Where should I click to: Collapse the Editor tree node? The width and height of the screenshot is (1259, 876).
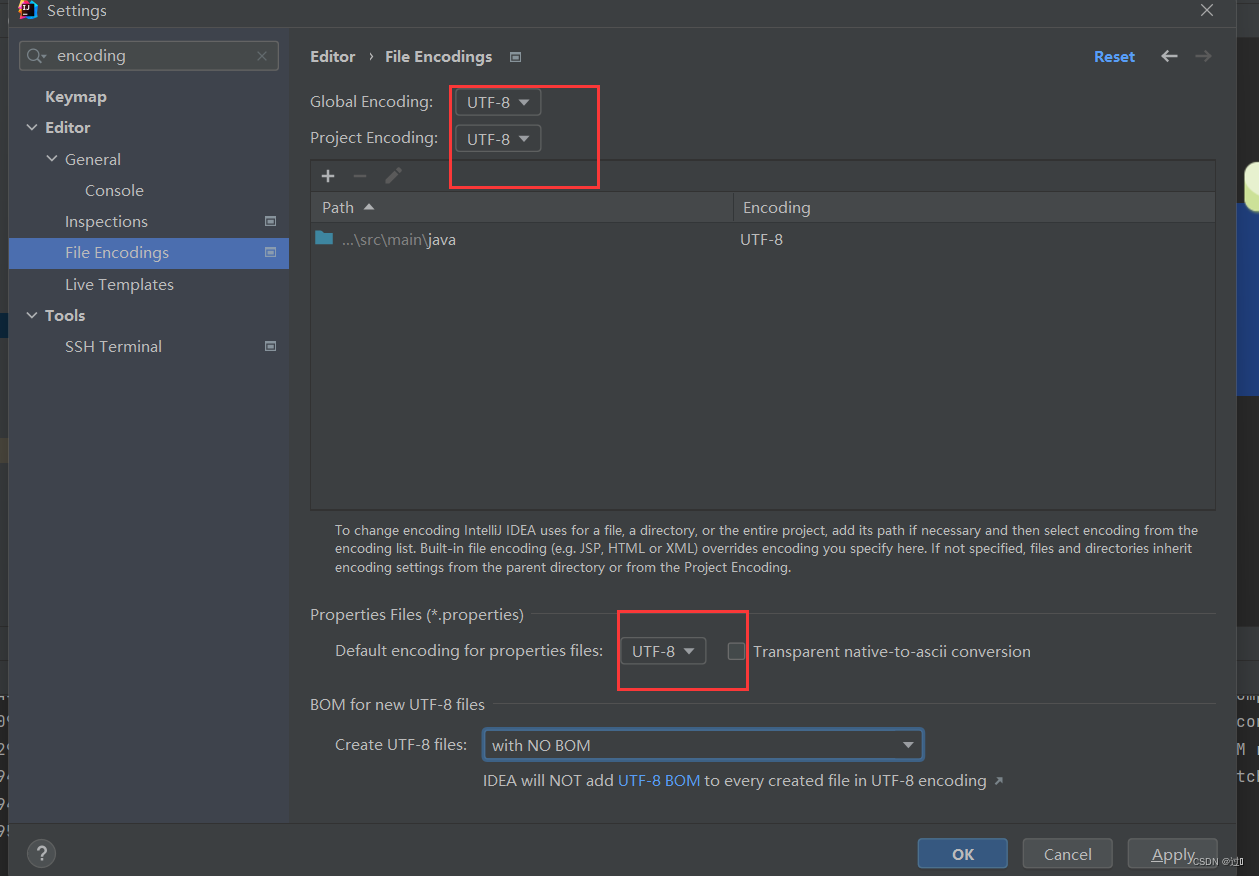coord(32,128)
